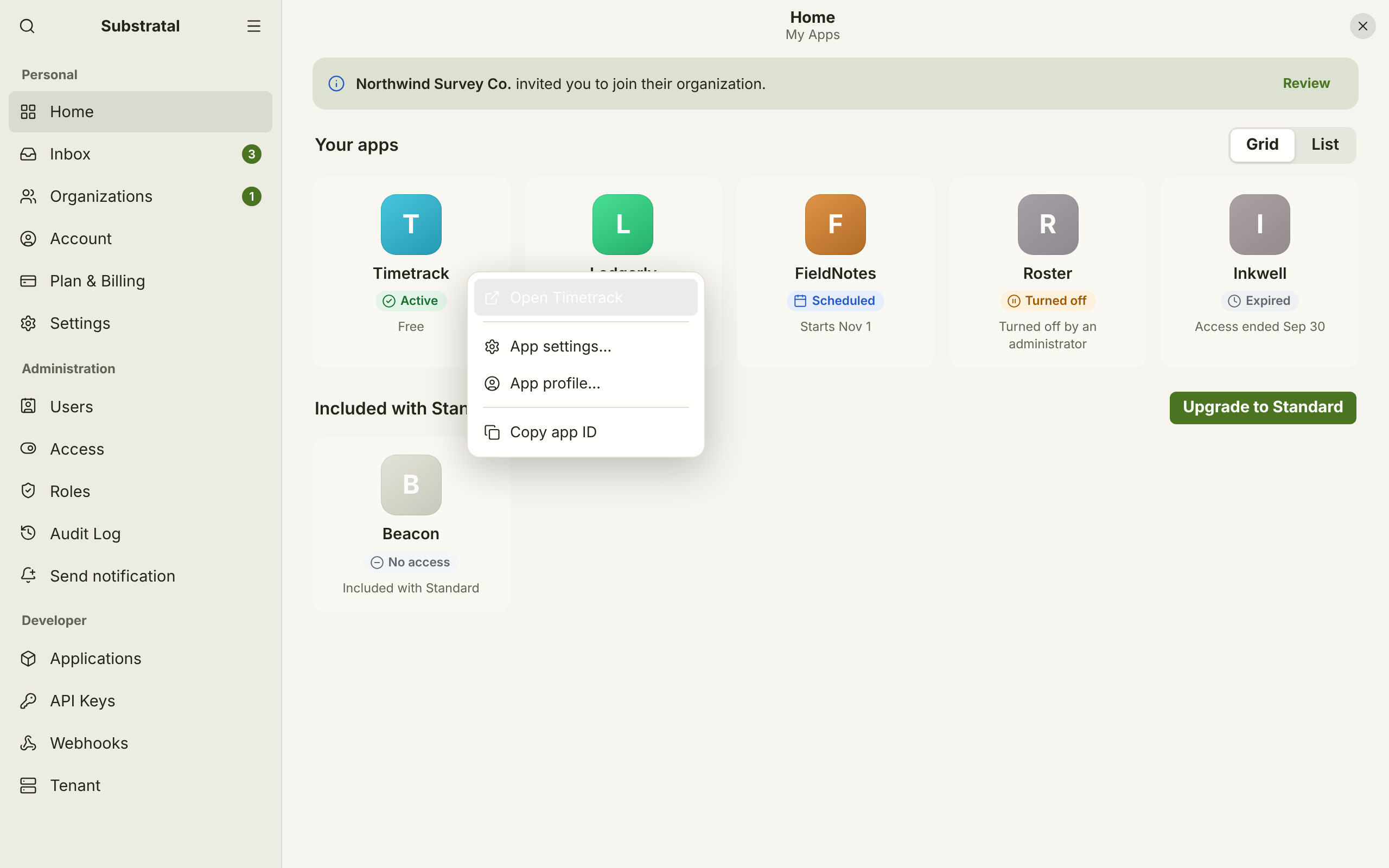Viewport: 1389px width, 868px height.
Task: Switch apps view to Grid
Action: pos(1262,145)
